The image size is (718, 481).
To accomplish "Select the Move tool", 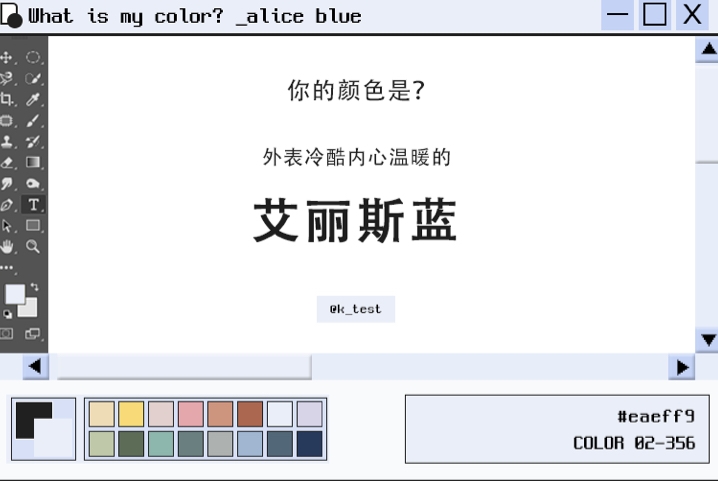I will click(x=8, y=58).
